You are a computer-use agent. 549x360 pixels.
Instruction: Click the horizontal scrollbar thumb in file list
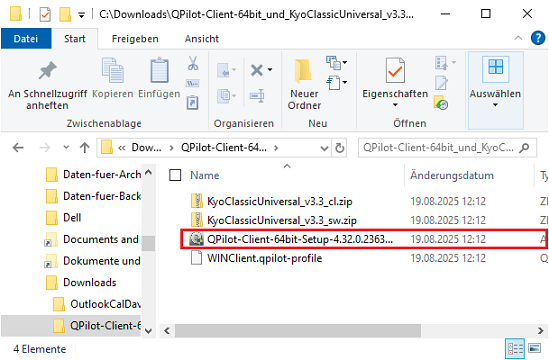pyautogui.click(x=298, y=331)
